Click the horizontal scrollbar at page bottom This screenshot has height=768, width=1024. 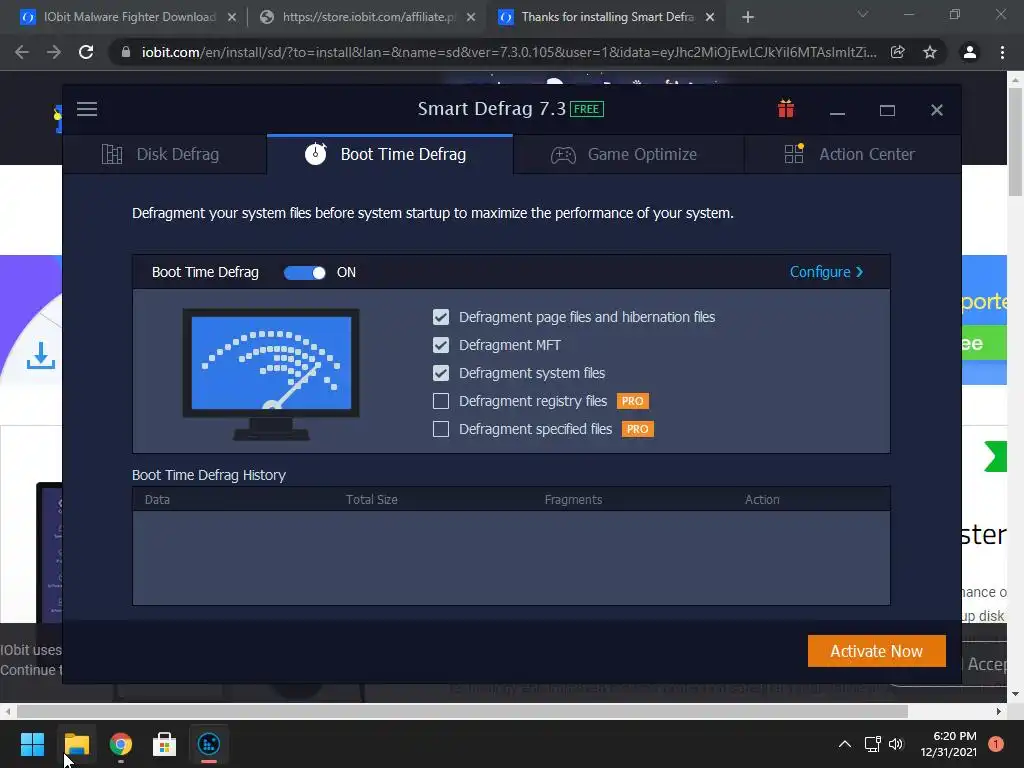pyautogui.click(x=462, y=711)
